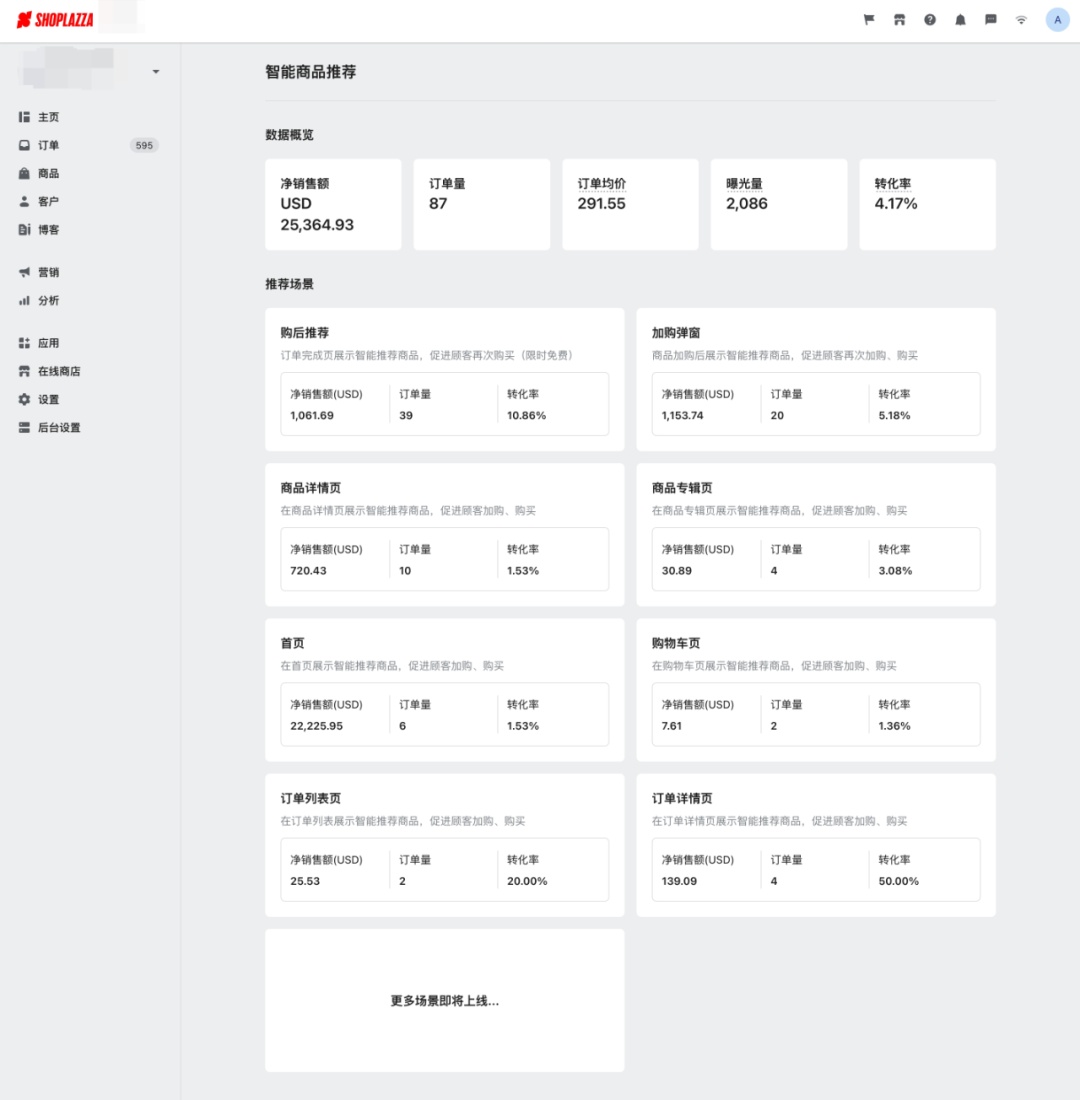Click the USD 25,364.93 net sales value

click(317, 214)
